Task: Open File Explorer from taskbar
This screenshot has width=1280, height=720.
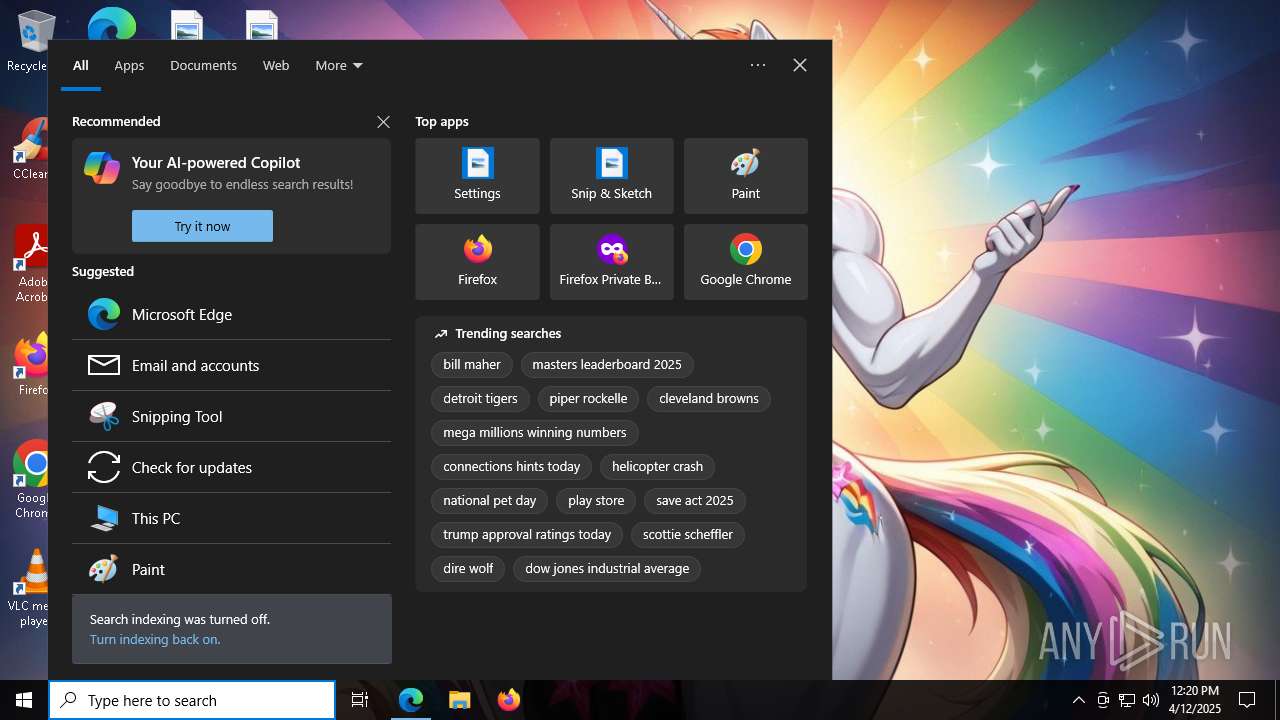Action: point(459,700)
